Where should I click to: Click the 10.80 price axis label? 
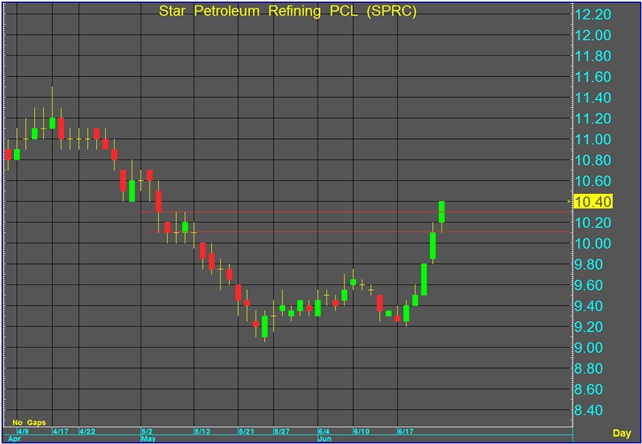click(593, 160)
